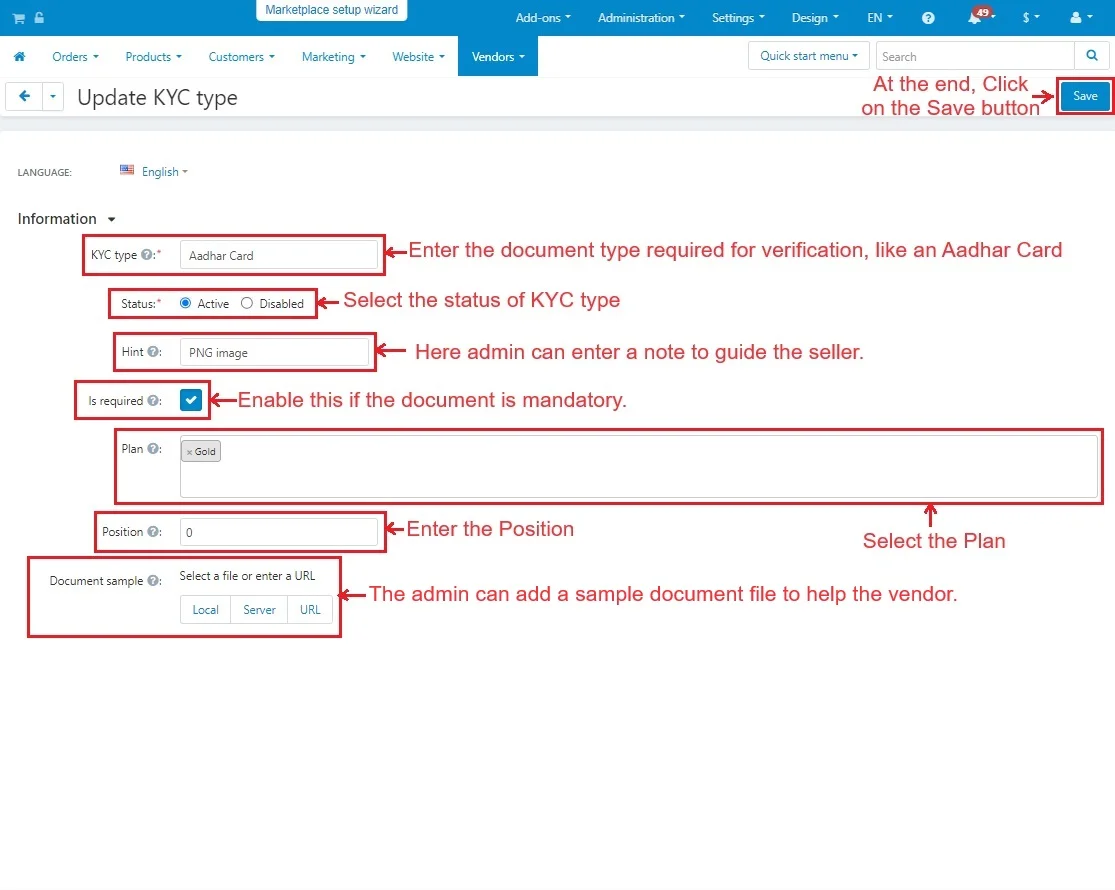
Task: Show tooltip for KYC type help icon
Action: tap(146, 254)
